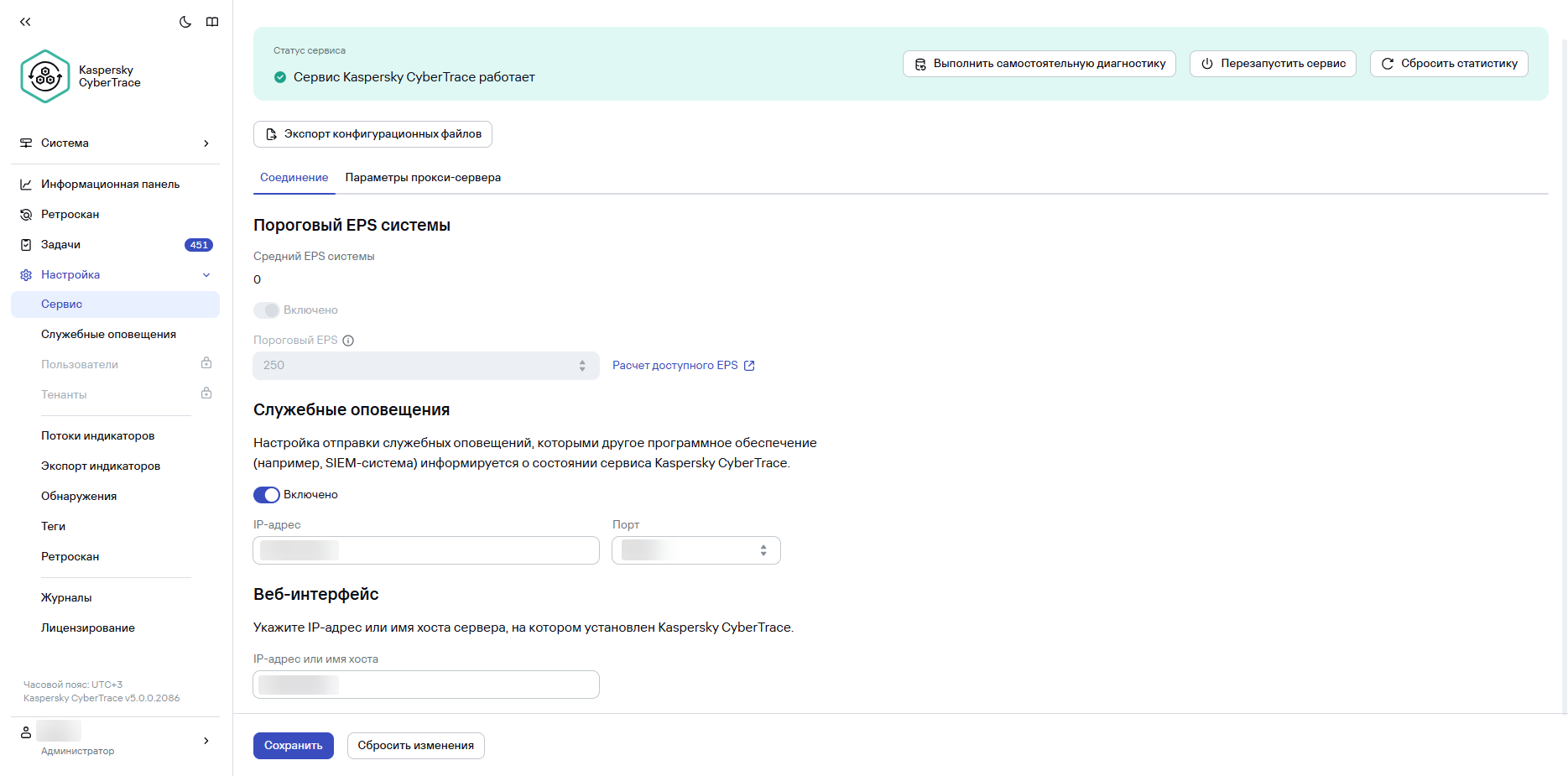Open the info tooltip beside Пороговый EPS

pyautogui.click(x=350, y=340)
